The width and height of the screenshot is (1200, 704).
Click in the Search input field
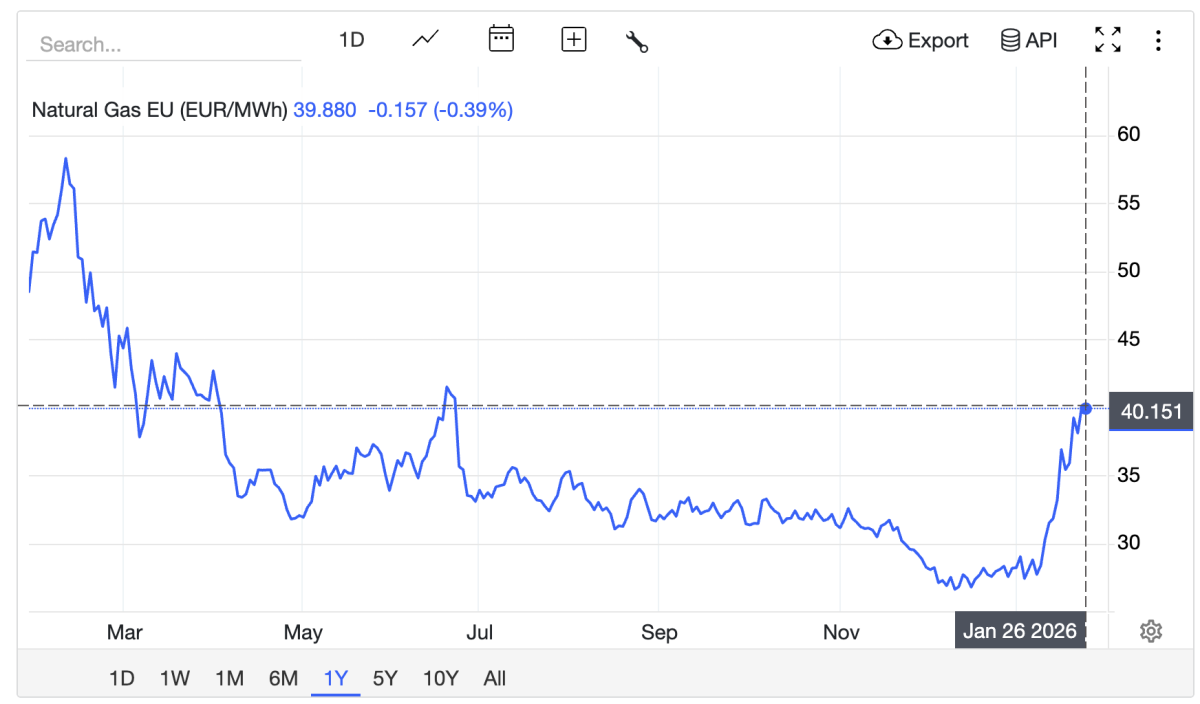click(163, 45)
